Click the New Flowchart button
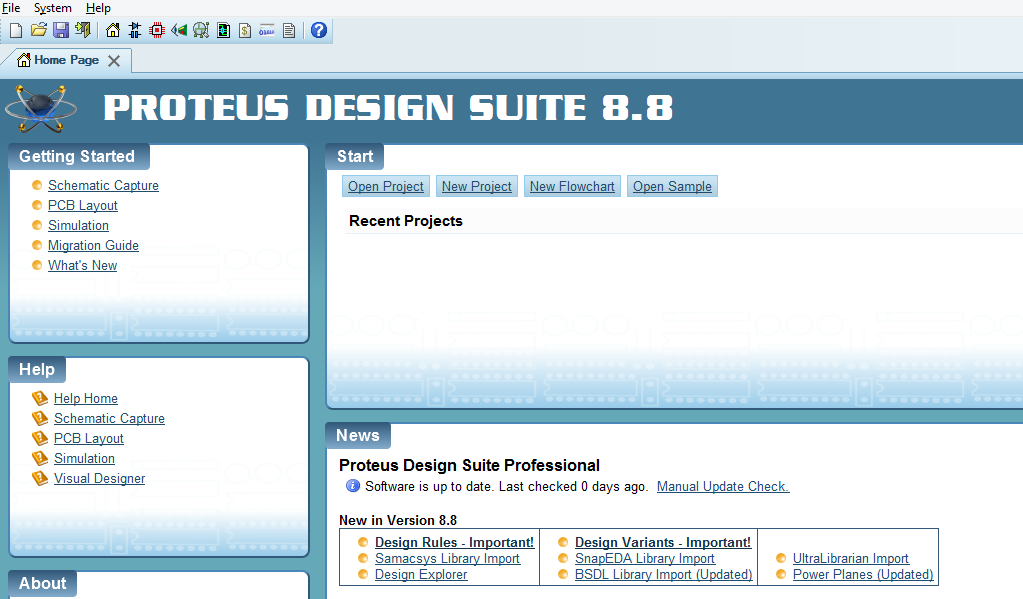This screenshot has height=599, width=1023. [572, 187]
